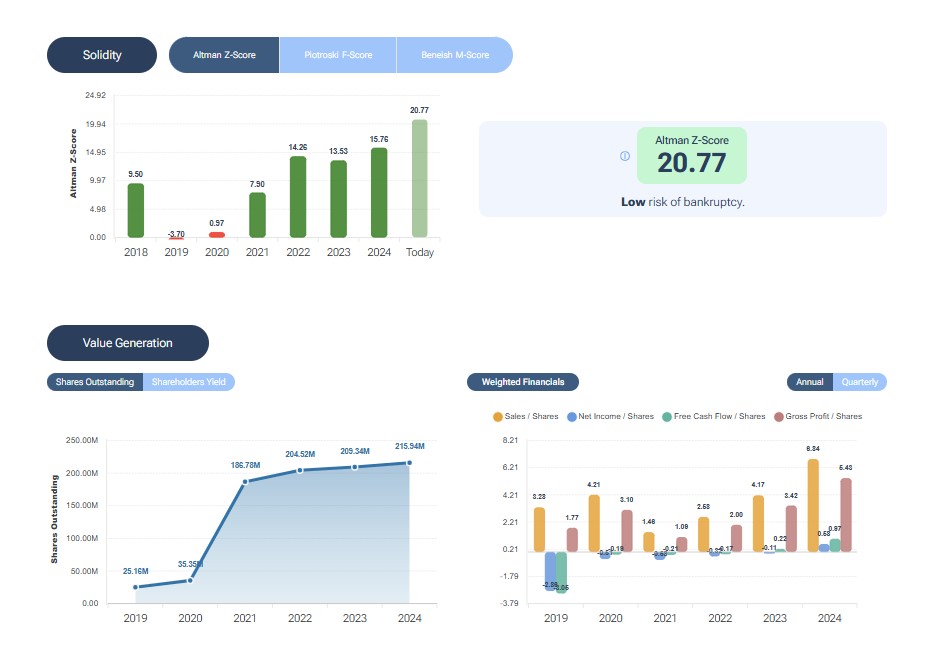The height and width of the screenshot is (661, 948).
Task: Click the 2024 shares outstanding data point
Action: [409, 463]
